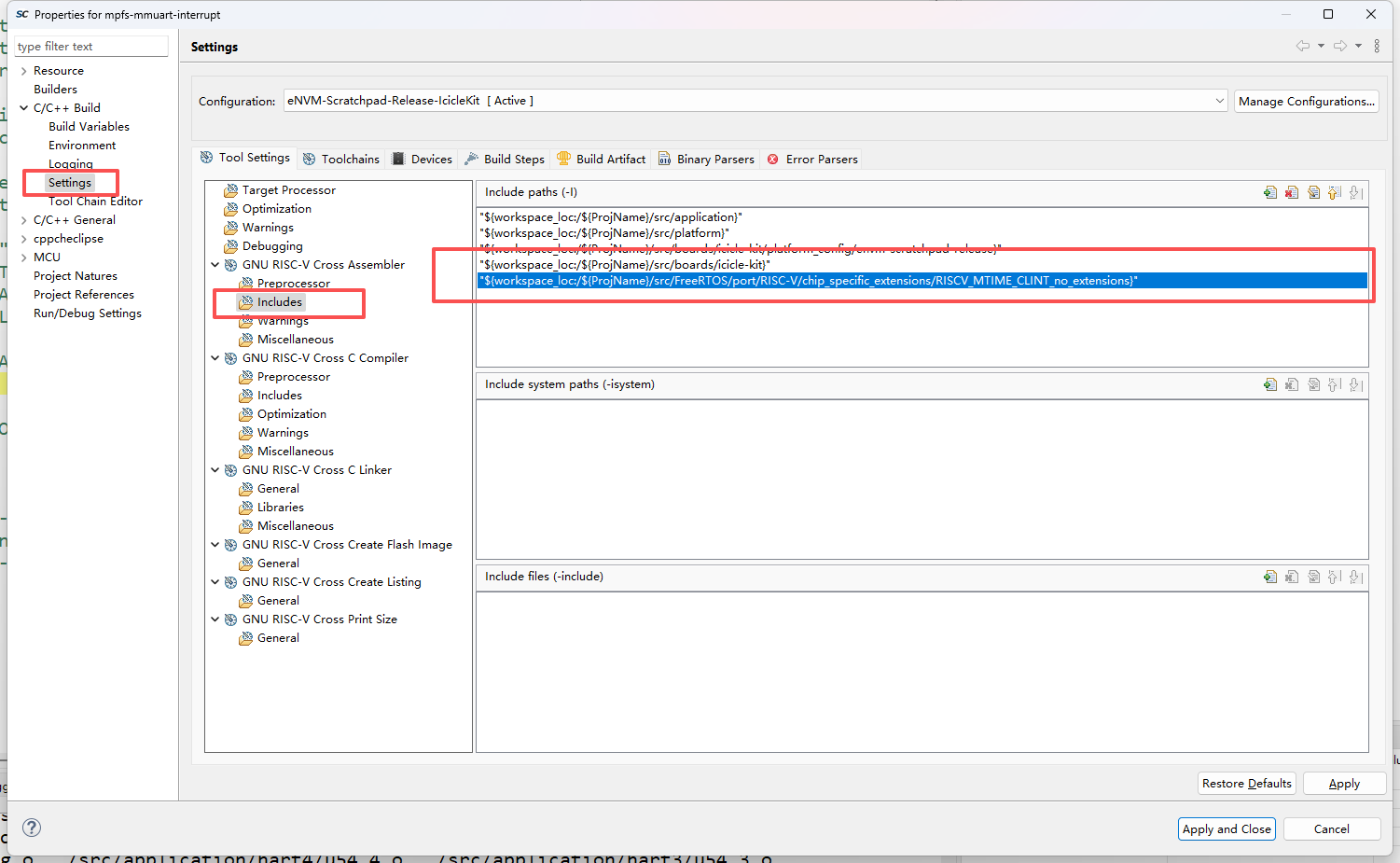Expand the C/C++ General node
The width and height of the screenshot is (1400, 863).
(x=24, y=220)
